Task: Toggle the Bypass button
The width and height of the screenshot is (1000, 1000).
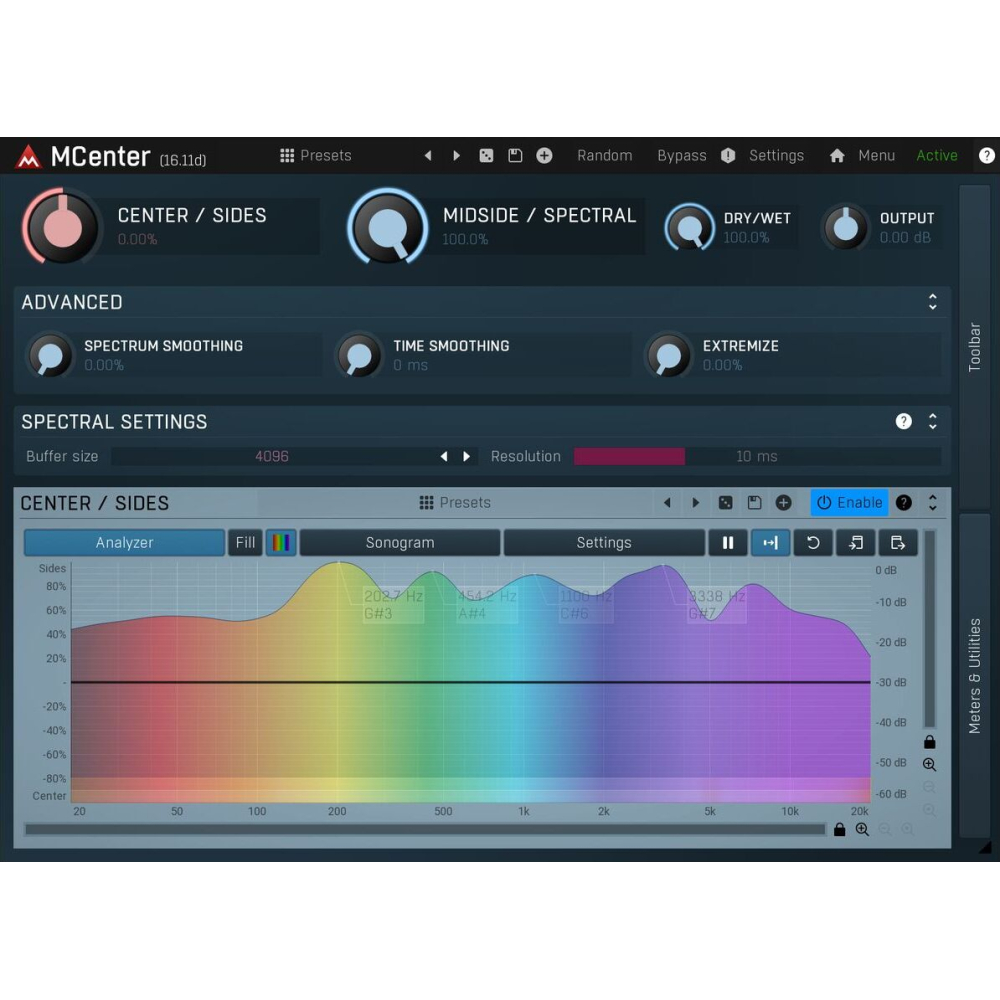Action: 681,156
